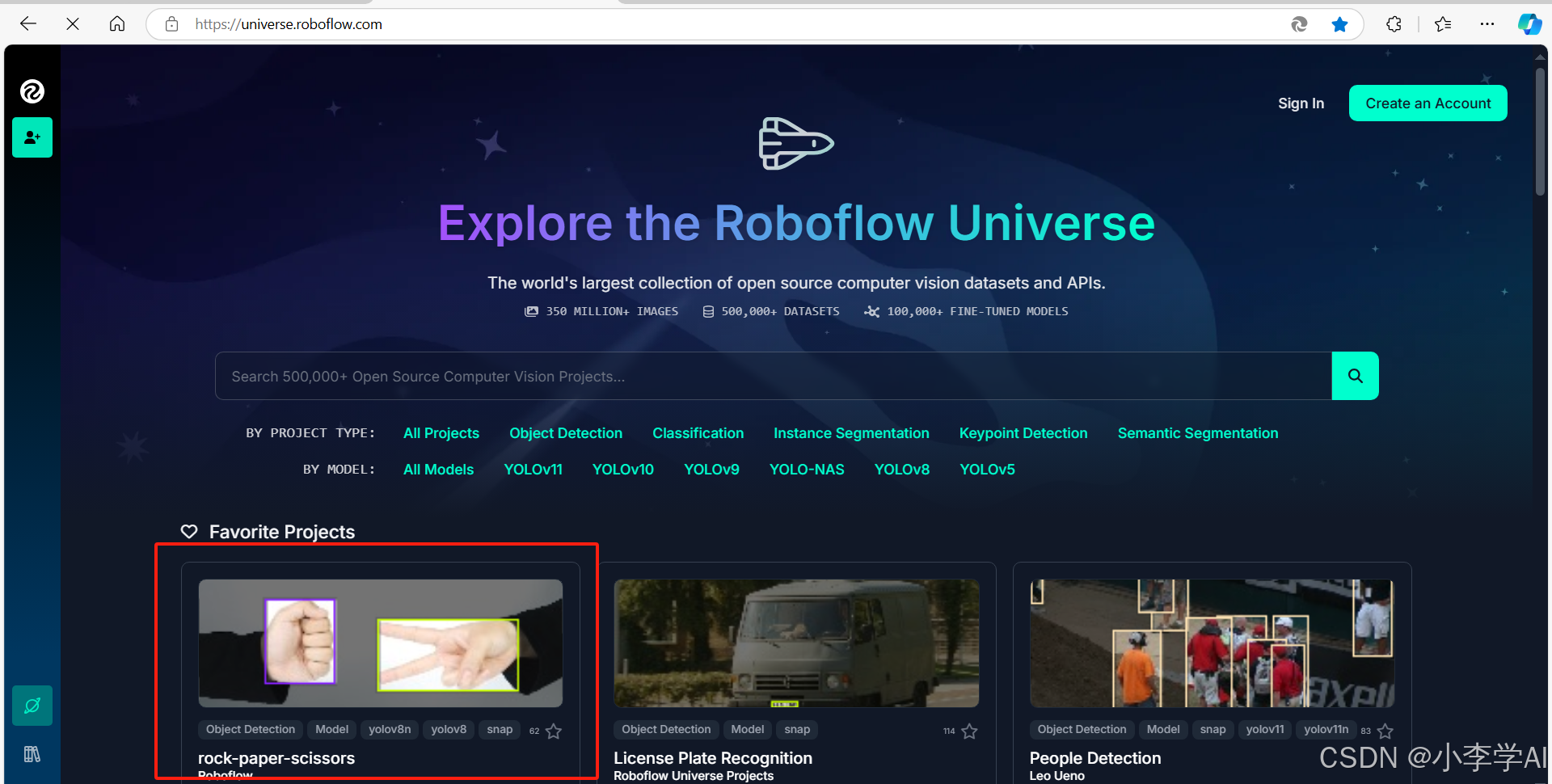Click the green search magnifier button
The height and width of the screenshot is (784, 1552).
1356,376
